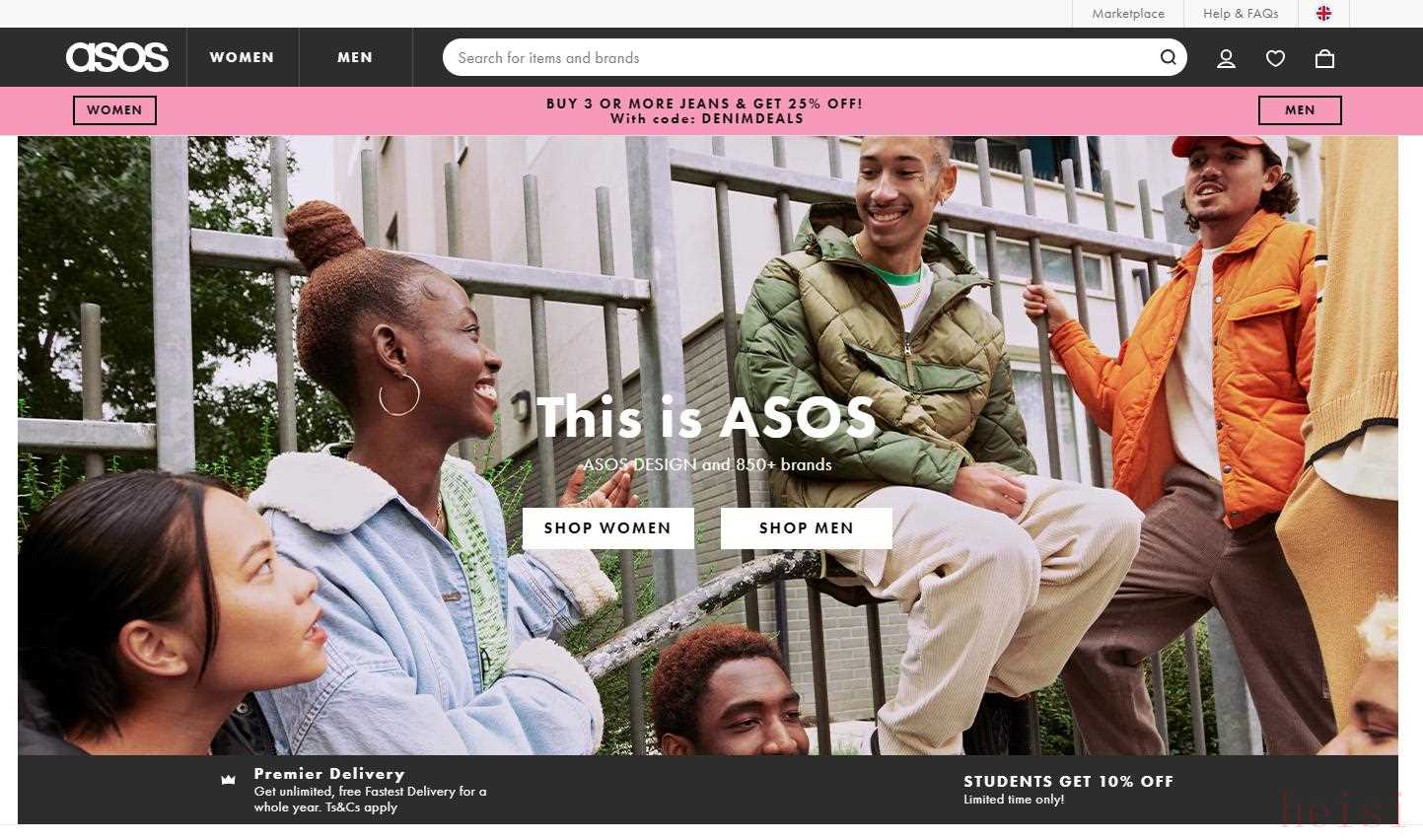Image resolution: width=1423 pixels, height=840 pixels.
Task: Open Saved Items heart icon
Action: pos(1275,58)
